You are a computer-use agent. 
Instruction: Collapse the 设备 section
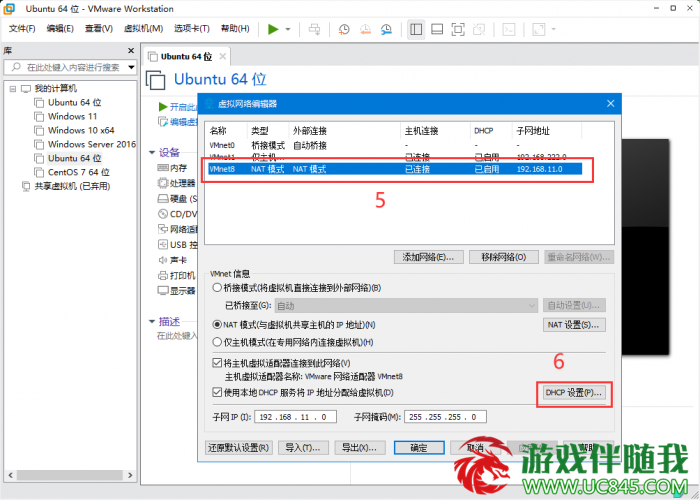[x=152, y=153]
